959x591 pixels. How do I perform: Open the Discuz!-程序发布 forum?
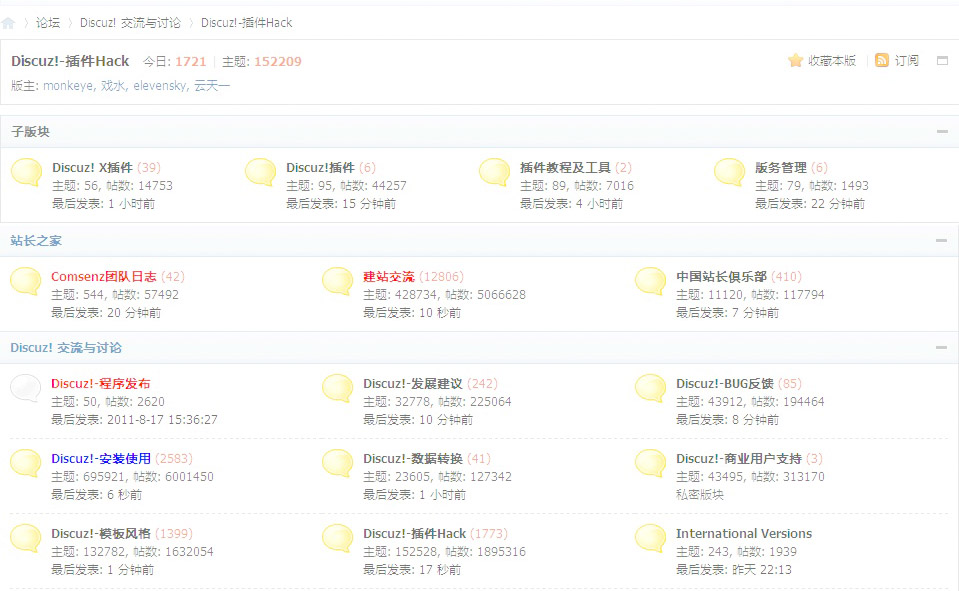101,384
